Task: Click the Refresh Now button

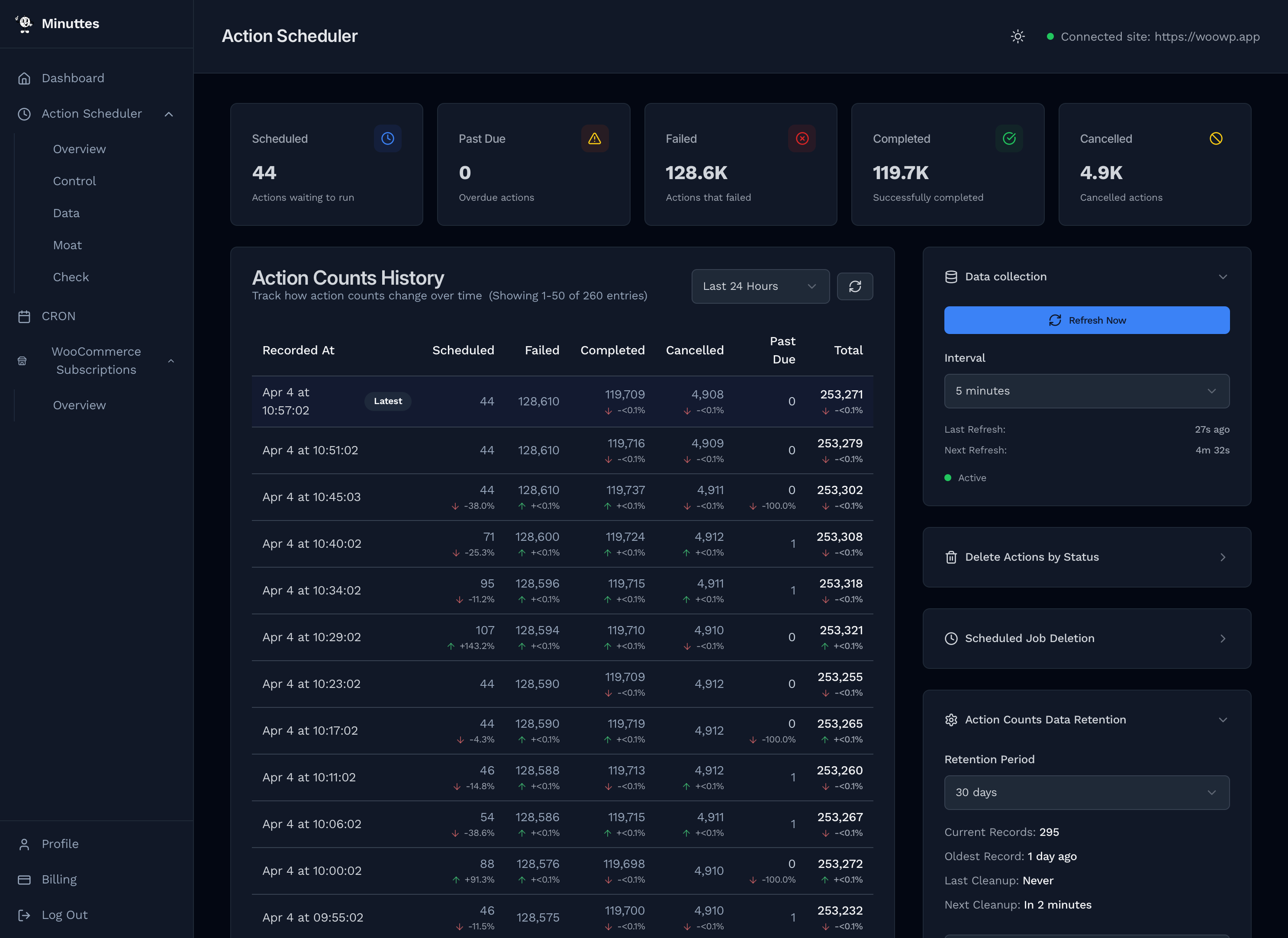Action: (1086, 320)
